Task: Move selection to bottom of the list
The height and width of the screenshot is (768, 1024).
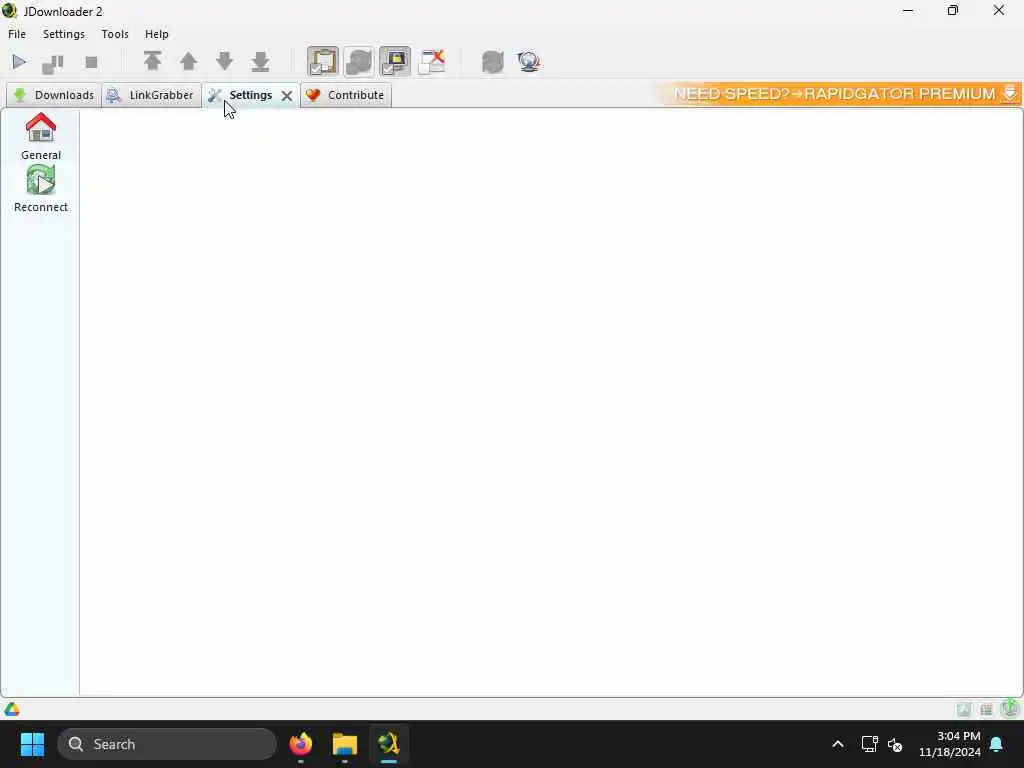Action: 261,61
